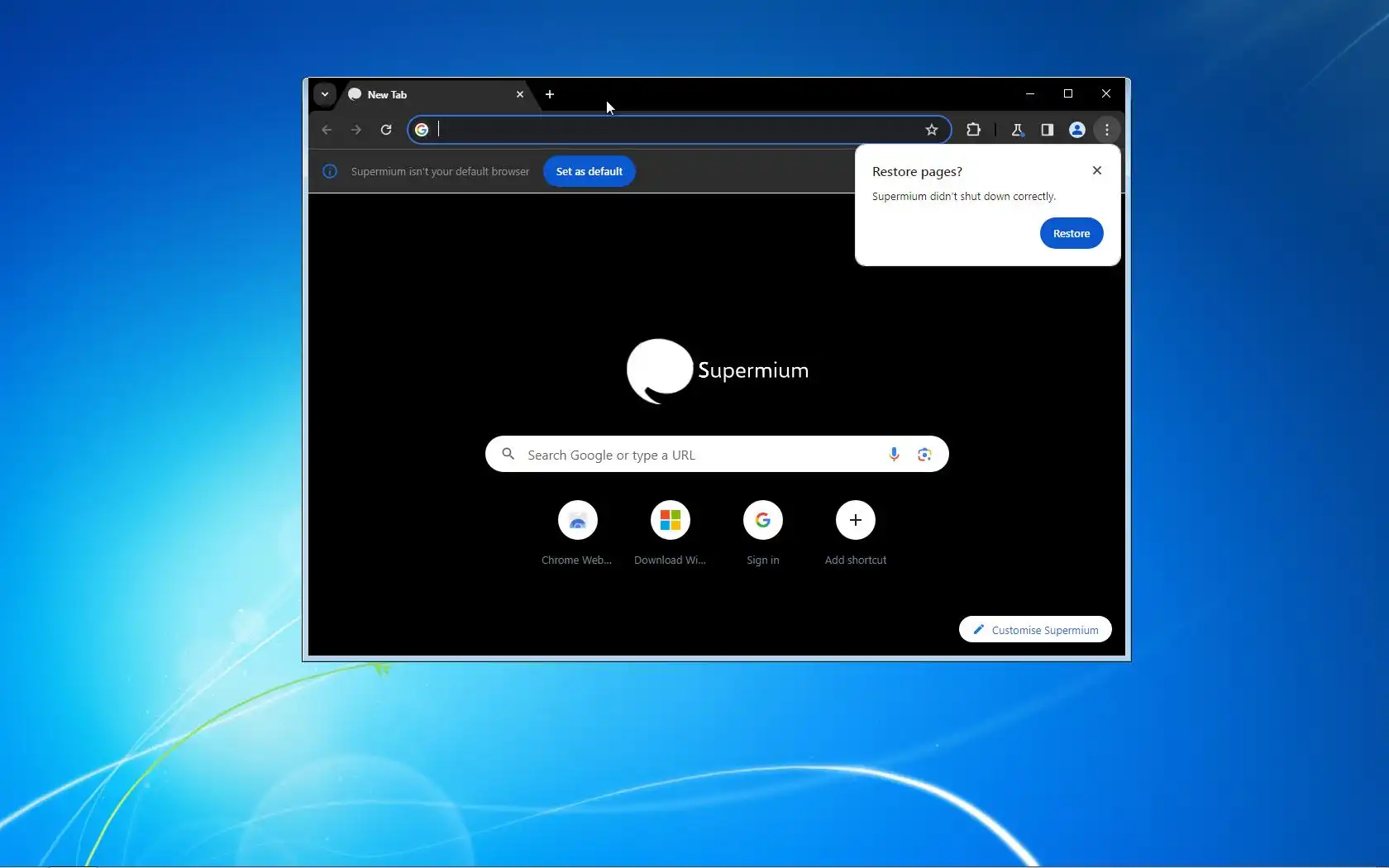Open the Download Windows shortcut
1389x868 pixels.
tap(671, 533)
